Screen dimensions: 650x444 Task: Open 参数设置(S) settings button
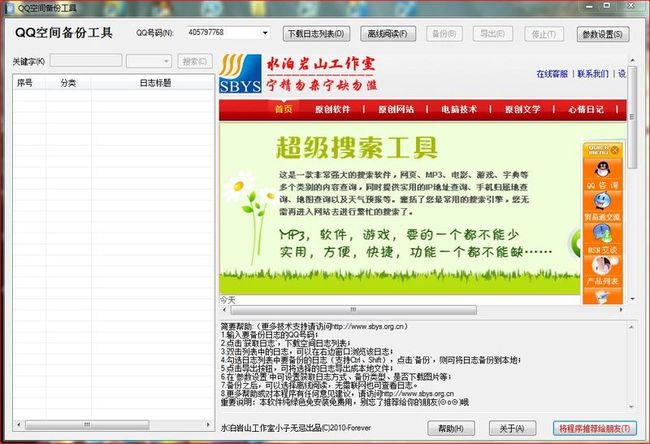coord(603,34)
